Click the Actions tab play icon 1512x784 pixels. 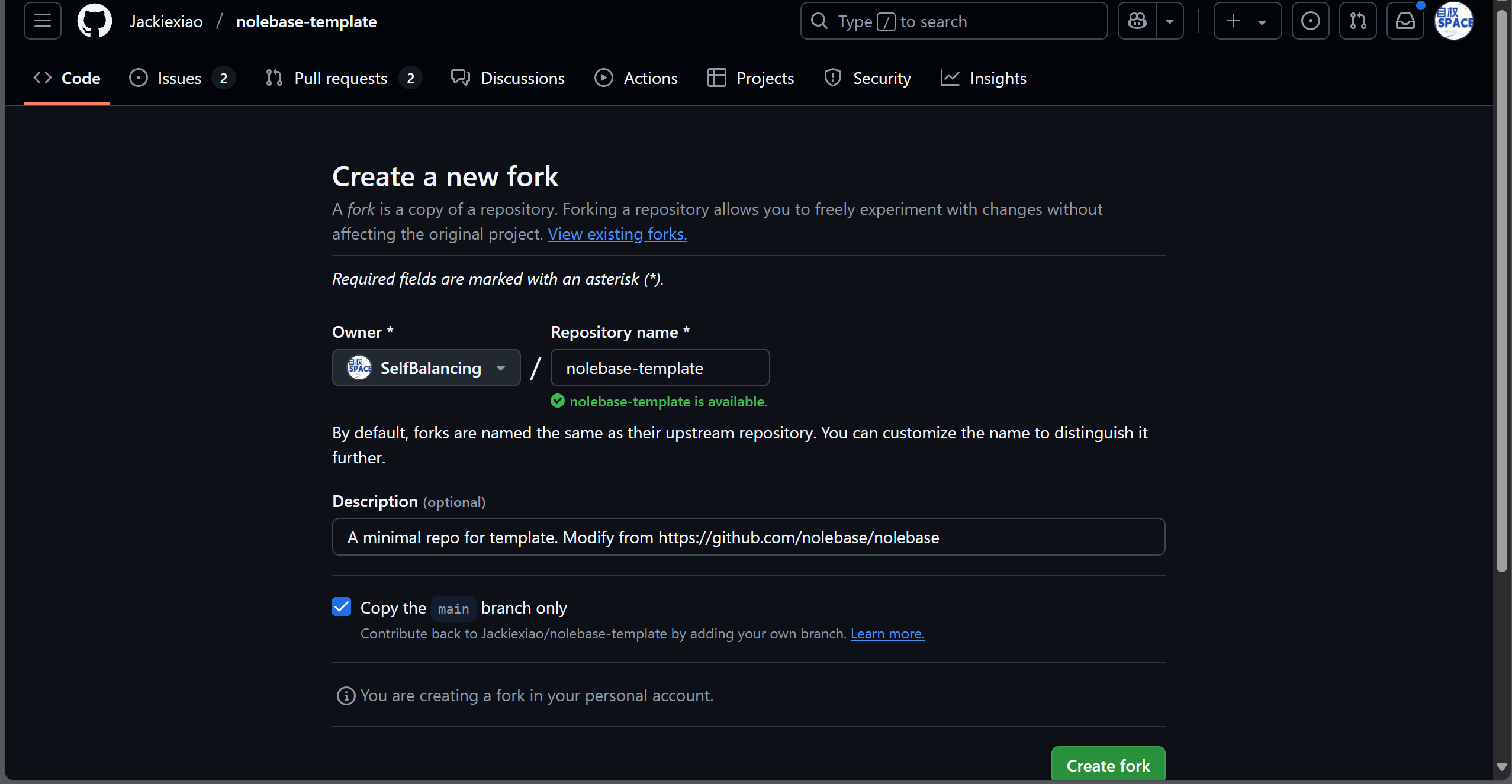click(x=604, y=78)
